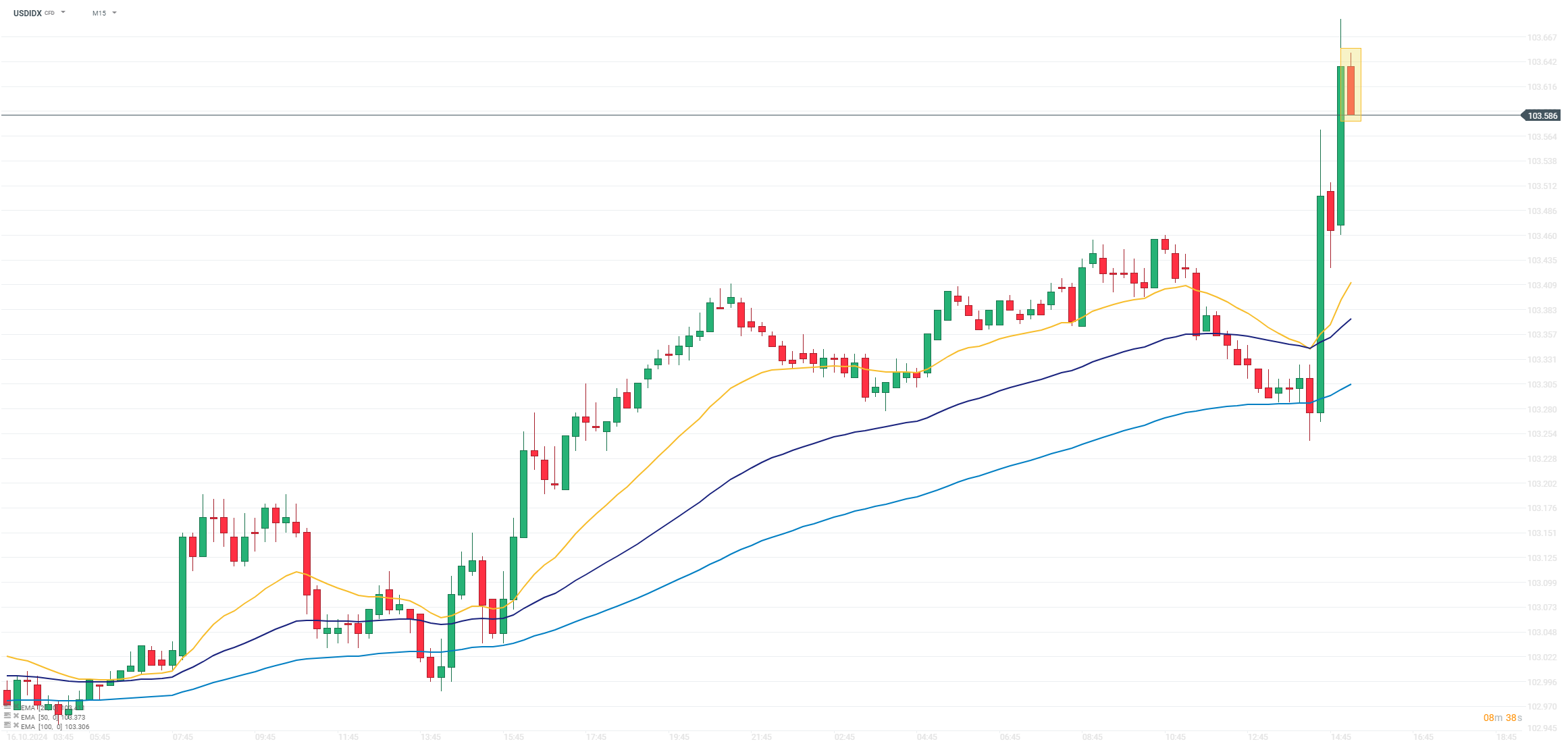Click the 16.10.2024 date label on time axis
This screenshot has height=748, width=1568.
point(28,737)
